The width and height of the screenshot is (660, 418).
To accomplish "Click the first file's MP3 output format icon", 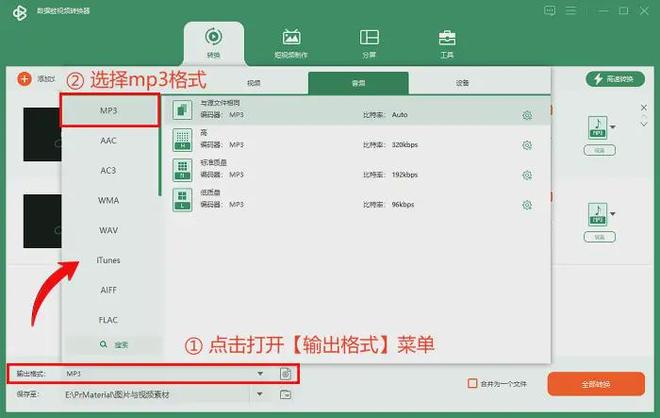I will tap(597, 128).
